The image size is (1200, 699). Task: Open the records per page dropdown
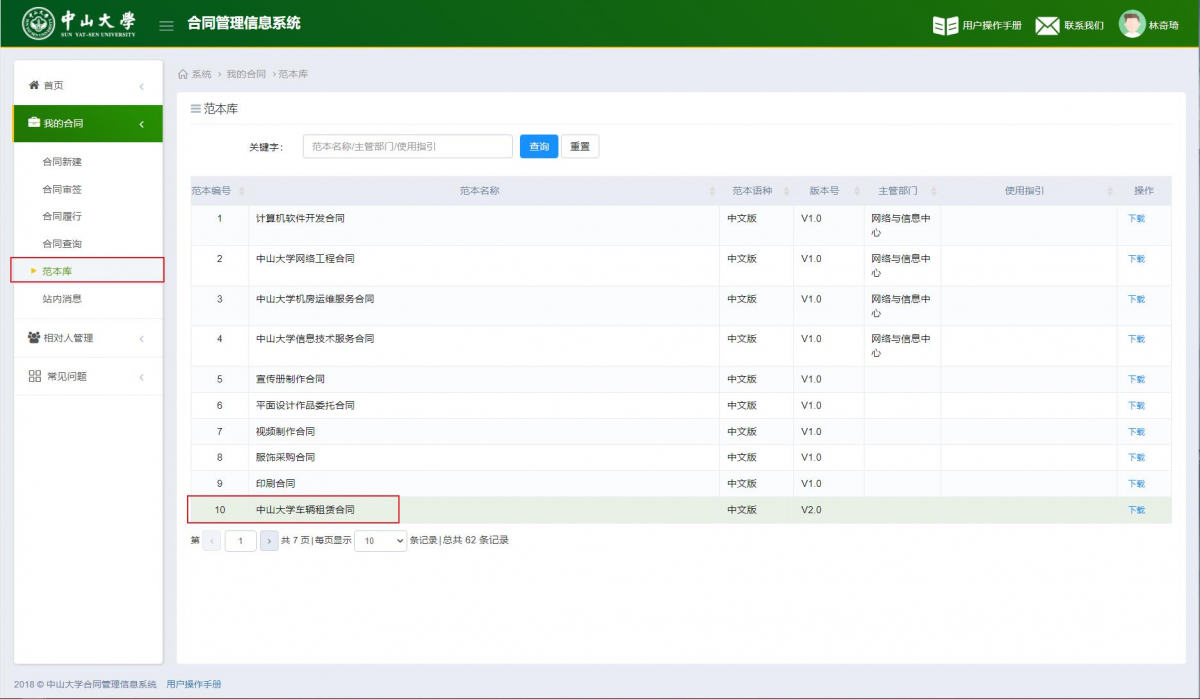380,540
